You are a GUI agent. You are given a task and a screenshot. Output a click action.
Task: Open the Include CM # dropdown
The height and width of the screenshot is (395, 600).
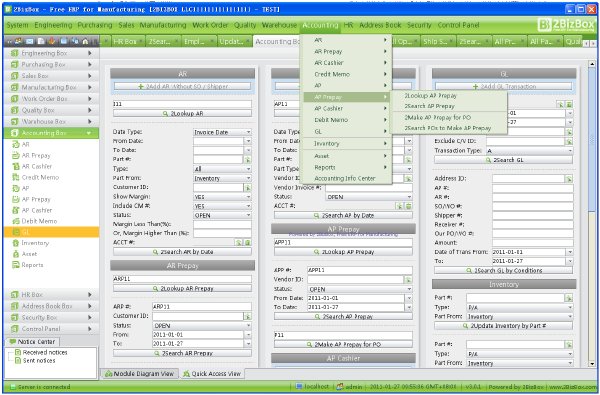[222, 206]
